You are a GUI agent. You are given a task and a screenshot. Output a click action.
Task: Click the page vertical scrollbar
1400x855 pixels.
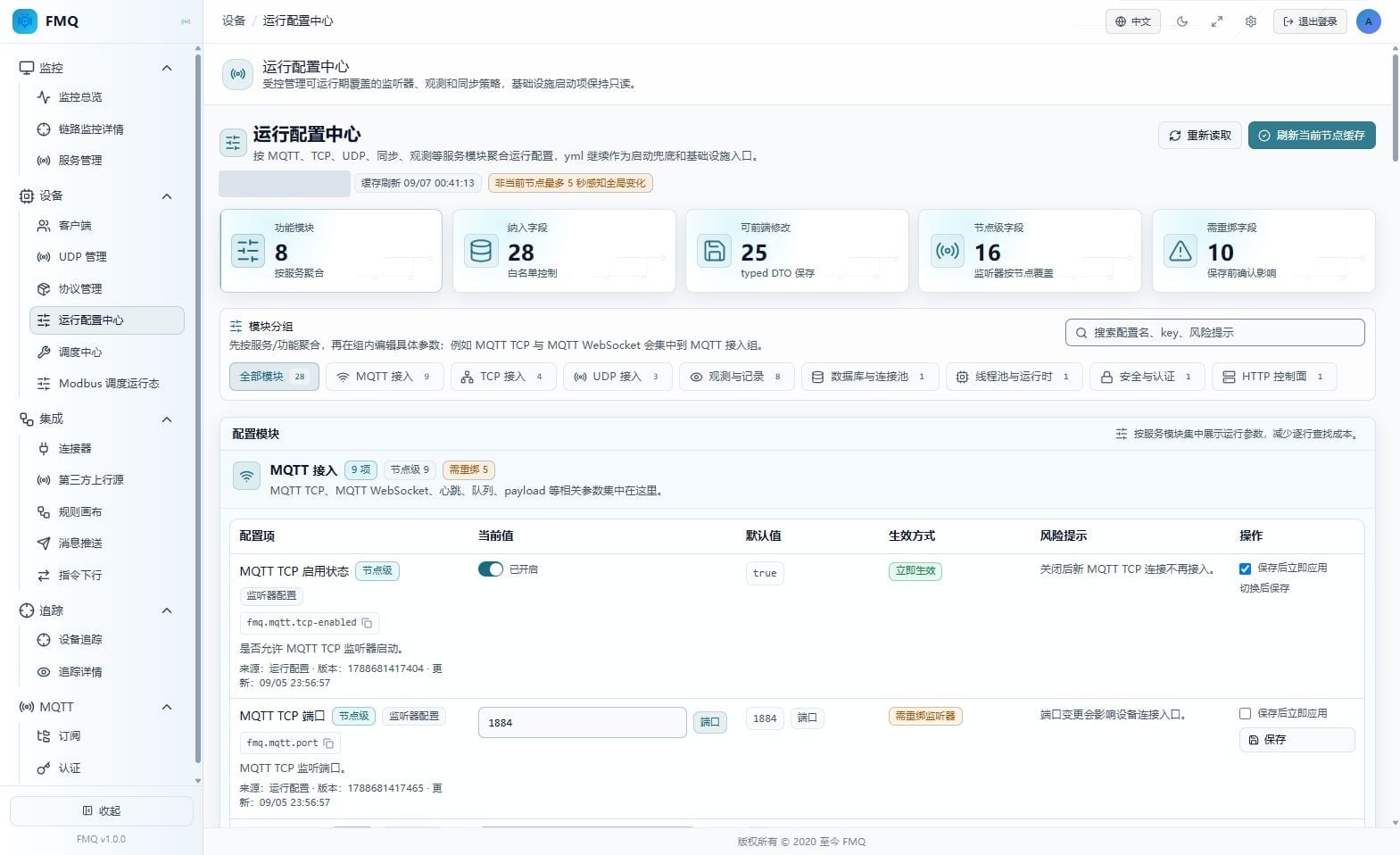(1395, 107)
